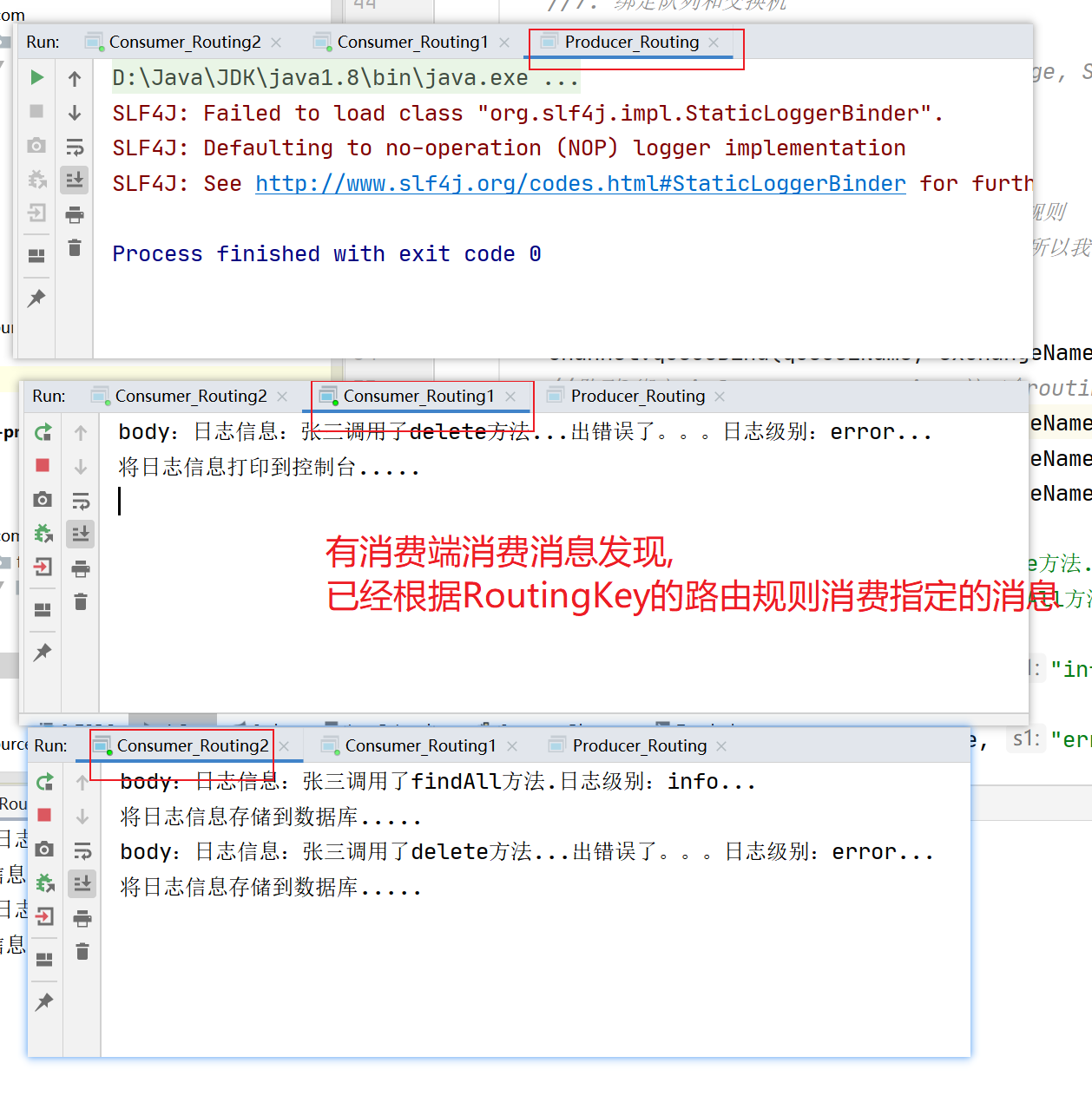Click green bug attach debugger, middle panel

pos(43,533)
